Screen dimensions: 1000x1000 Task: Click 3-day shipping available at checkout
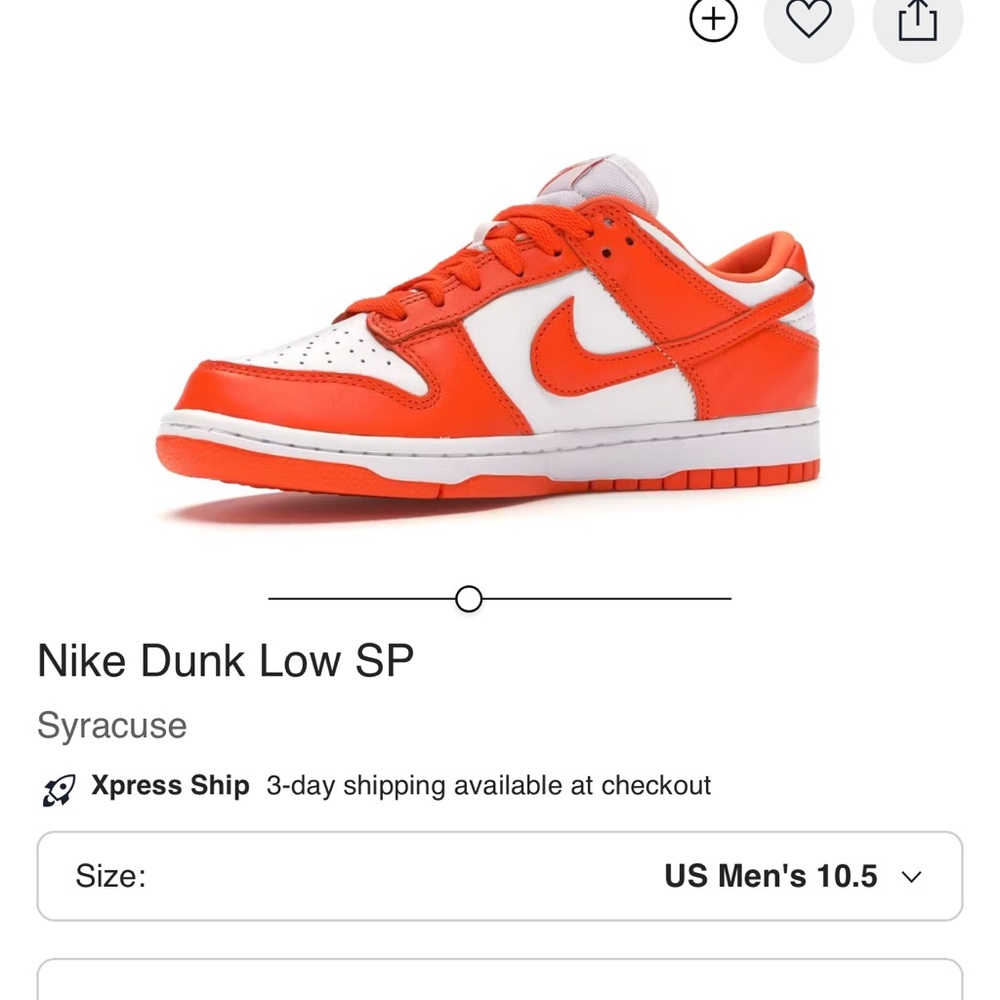(489, 786)
